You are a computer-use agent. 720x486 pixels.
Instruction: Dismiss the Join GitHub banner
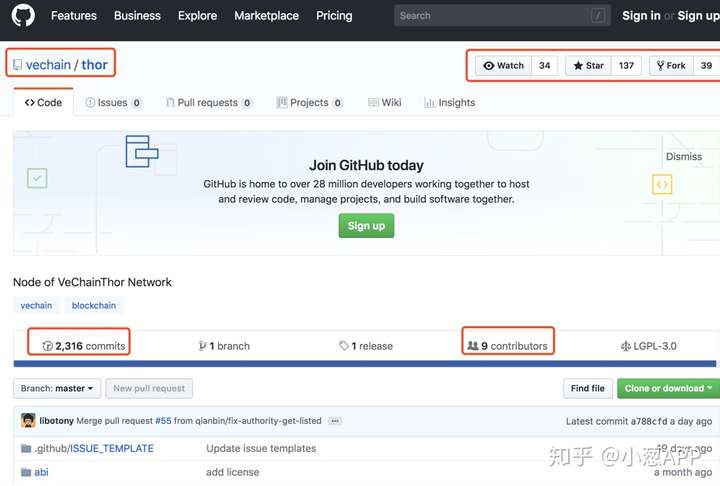click(x=684, y=157)
